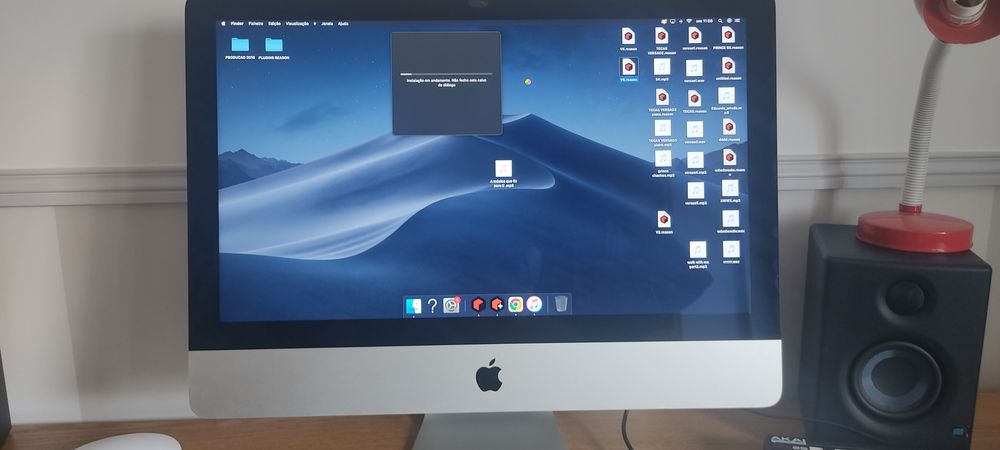Open System Preferences in the Dock
Viewport: 1000px width, 450px height.
click(x=452, y=306)
